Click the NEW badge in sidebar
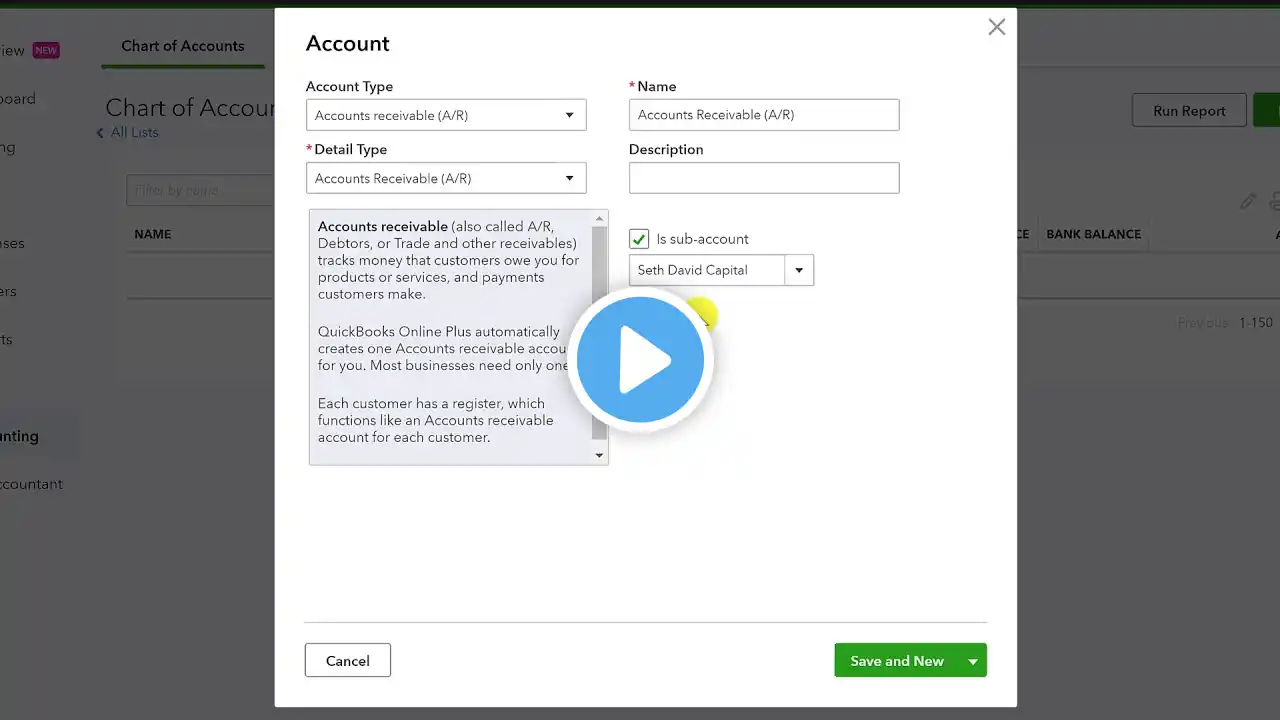Screen dimensions: 1280x720 [46, 50]
